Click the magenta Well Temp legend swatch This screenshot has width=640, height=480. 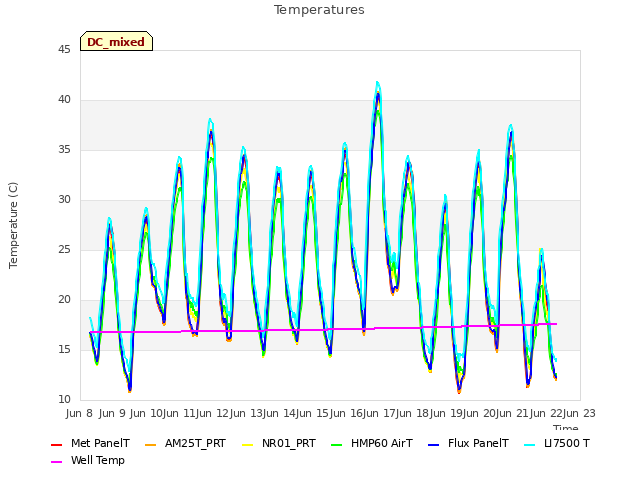(x=56, y=462)
